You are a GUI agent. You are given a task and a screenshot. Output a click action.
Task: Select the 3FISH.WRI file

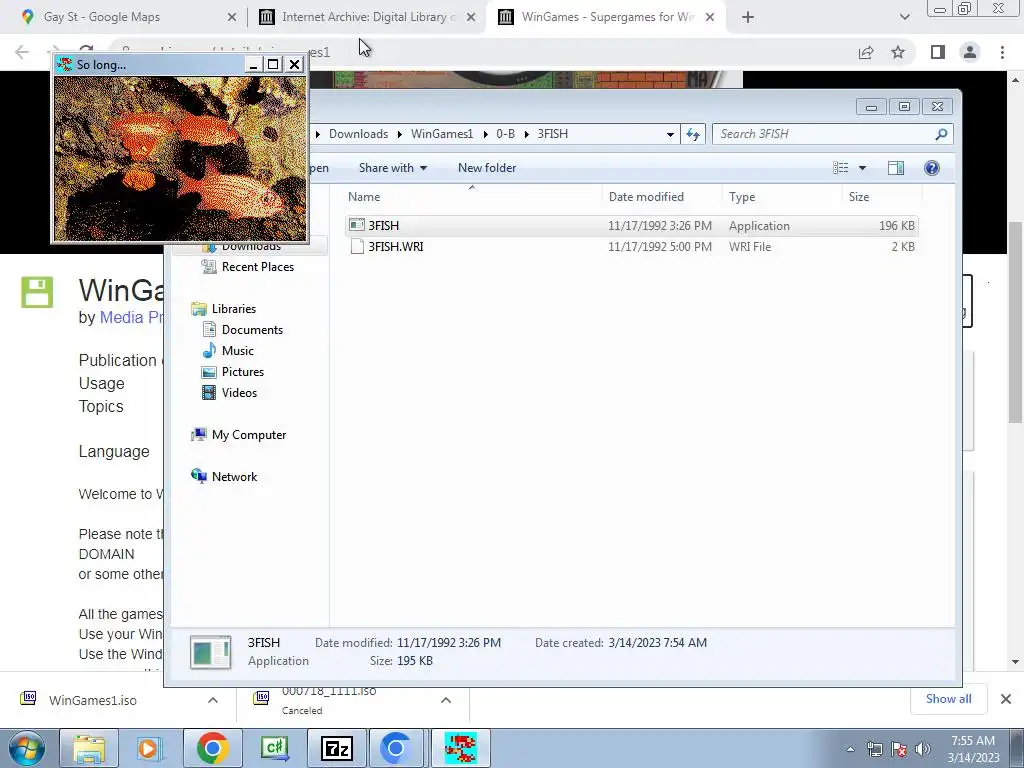pos(632,247)
